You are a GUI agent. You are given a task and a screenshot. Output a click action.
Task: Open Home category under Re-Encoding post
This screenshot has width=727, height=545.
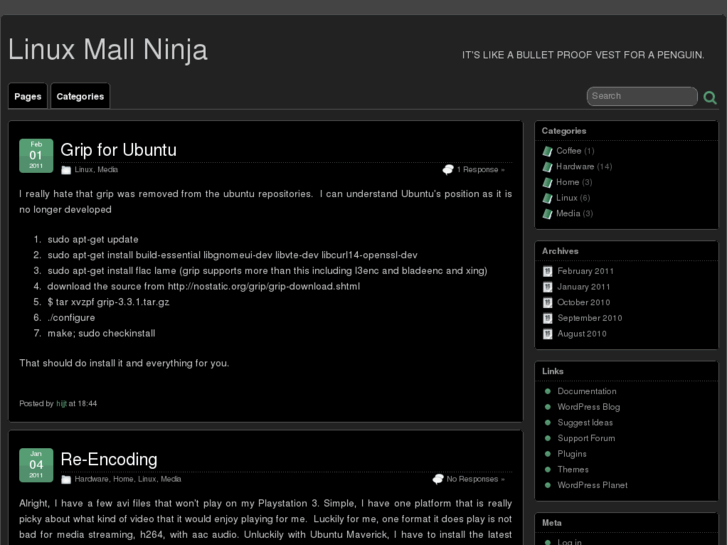point(123,479)
